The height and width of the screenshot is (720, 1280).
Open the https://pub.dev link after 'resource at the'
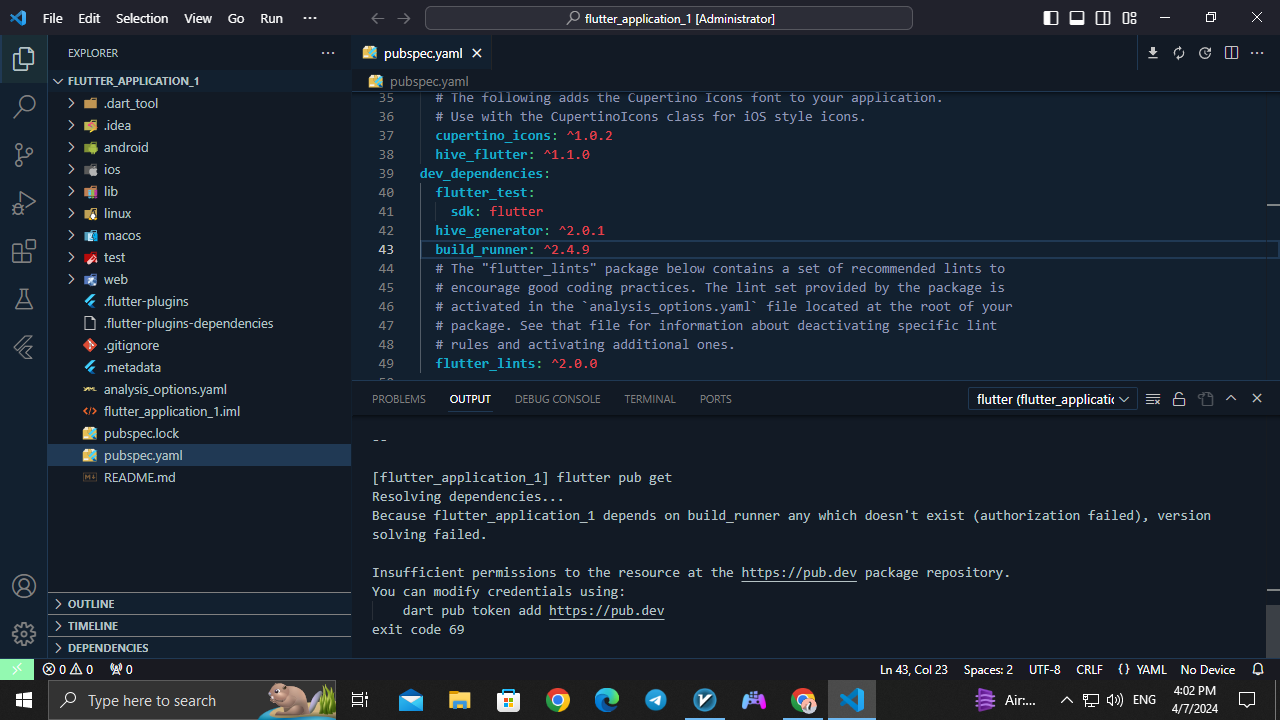point(799,573)
